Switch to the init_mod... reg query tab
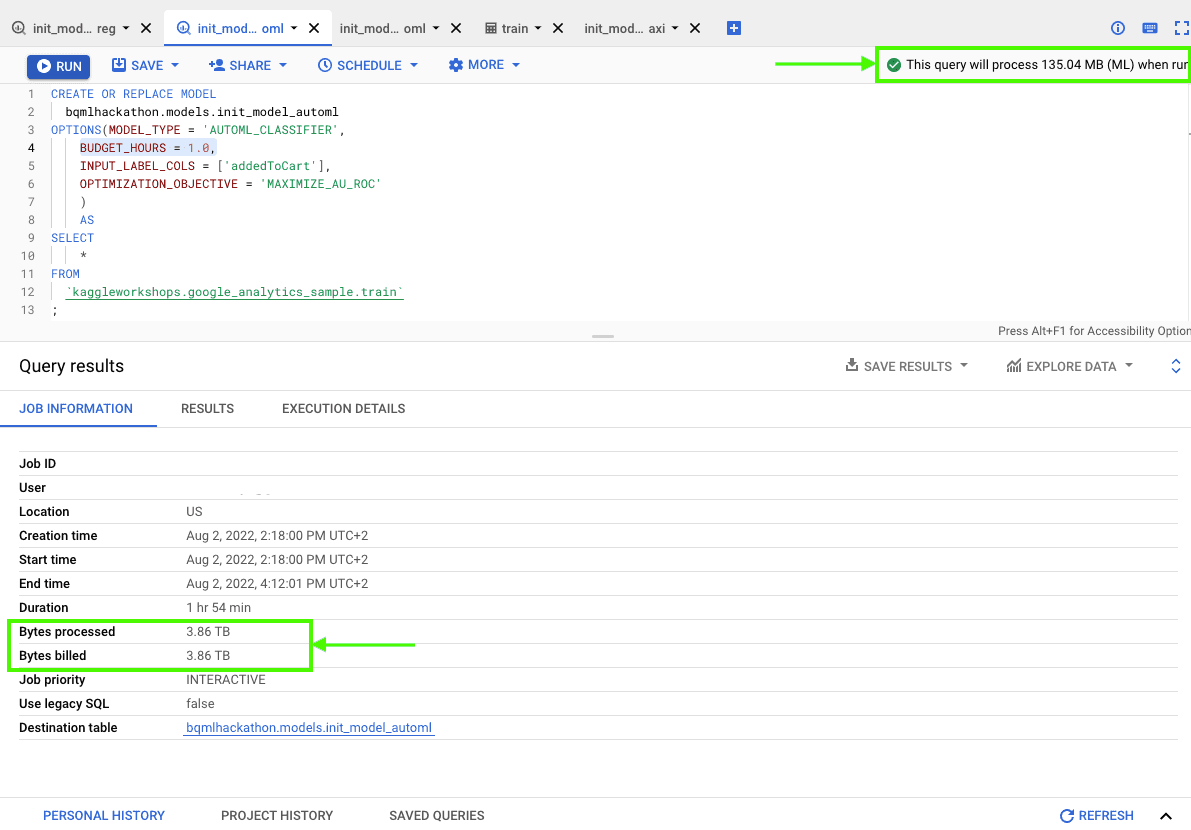This screenshot has height=830, width=1191. pyautogui.click(x=74, y=28)
